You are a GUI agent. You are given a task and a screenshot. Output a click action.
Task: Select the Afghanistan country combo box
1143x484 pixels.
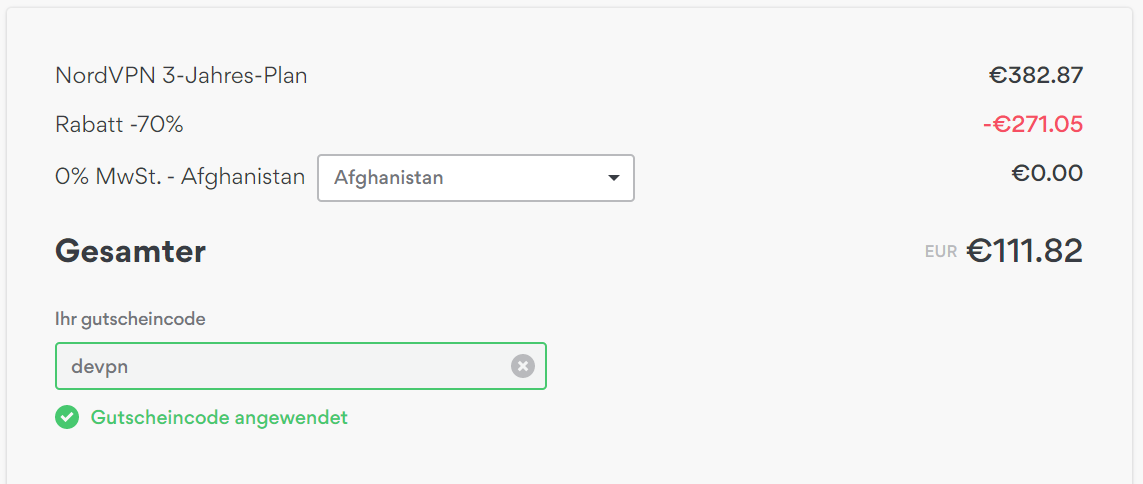point(476,178)
